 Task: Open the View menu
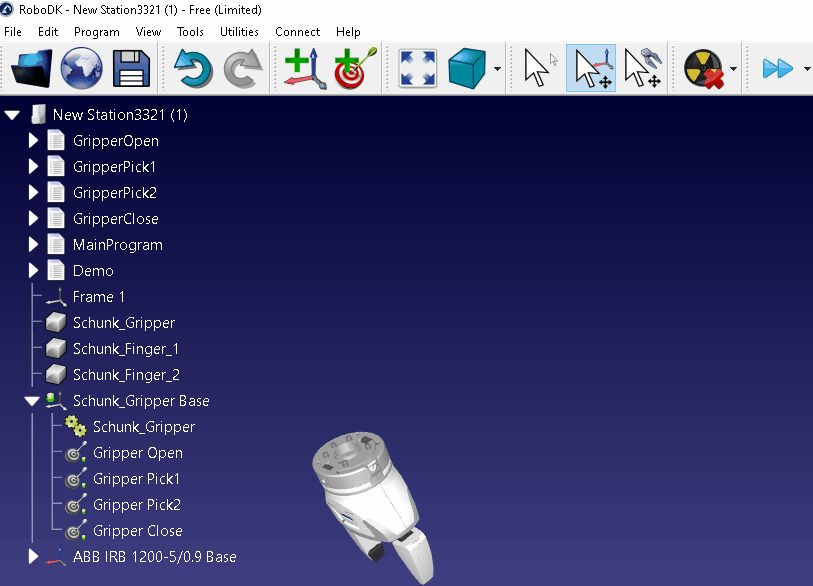tap(148, 32)
